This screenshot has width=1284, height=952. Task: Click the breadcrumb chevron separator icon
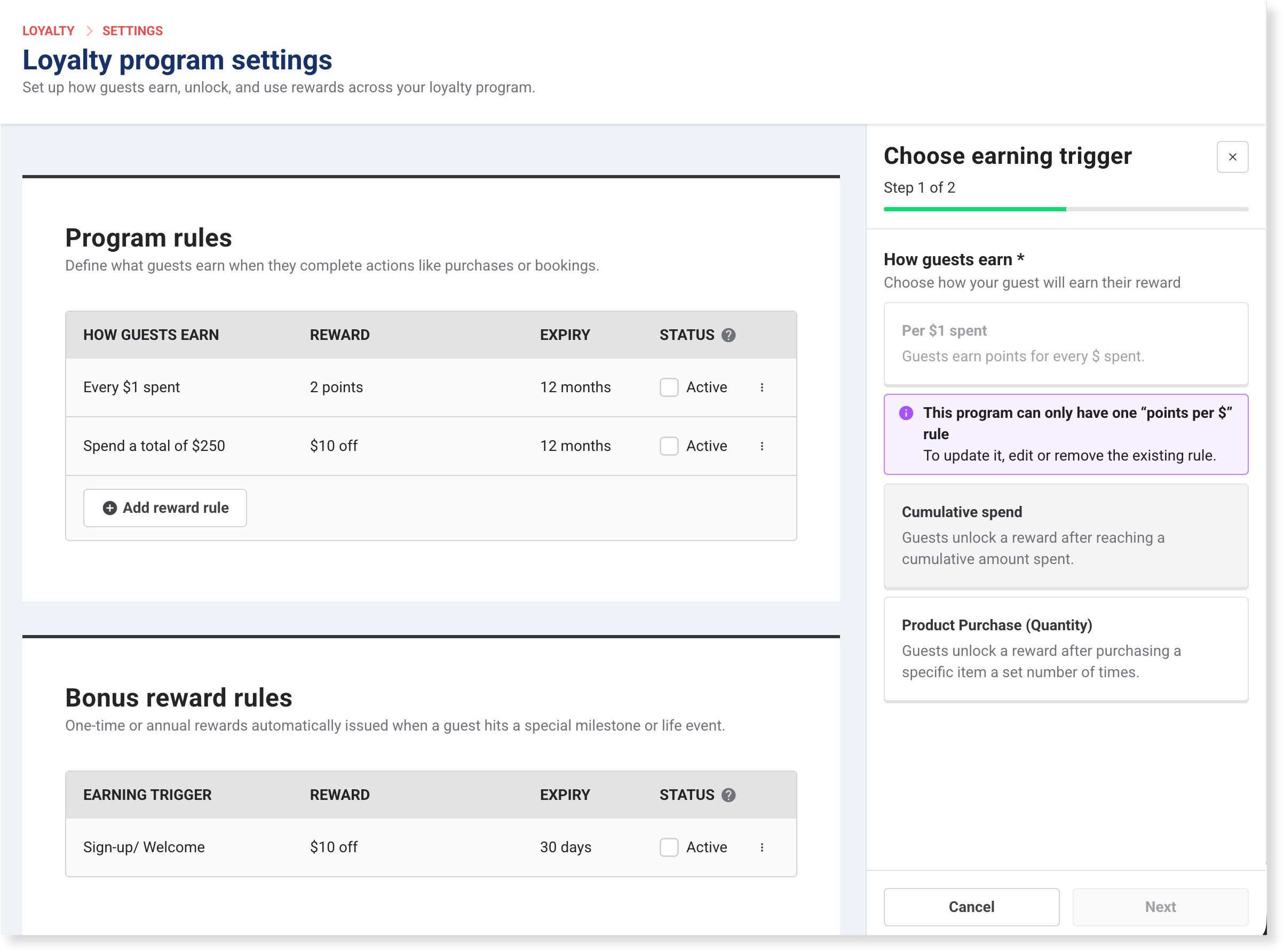[89, 31]
